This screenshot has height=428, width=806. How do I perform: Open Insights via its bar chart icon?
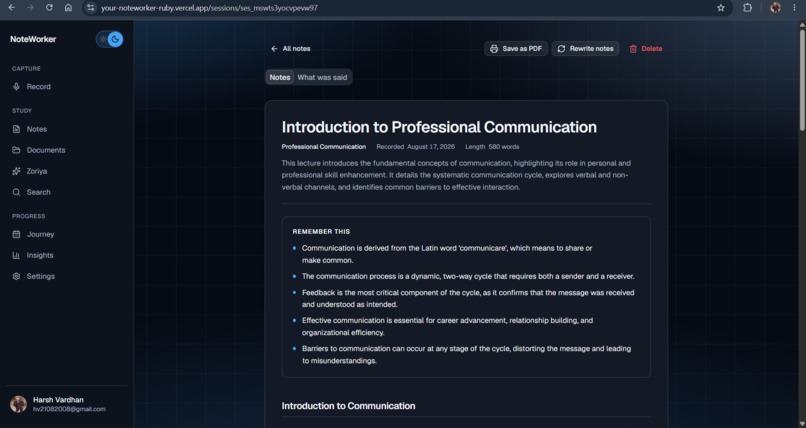click(x=16, y=255)
